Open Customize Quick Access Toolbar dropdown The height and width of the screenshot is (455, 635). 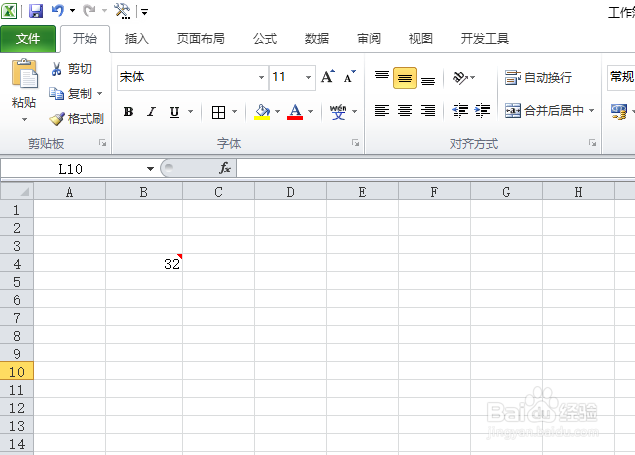(x=145, y=12)
